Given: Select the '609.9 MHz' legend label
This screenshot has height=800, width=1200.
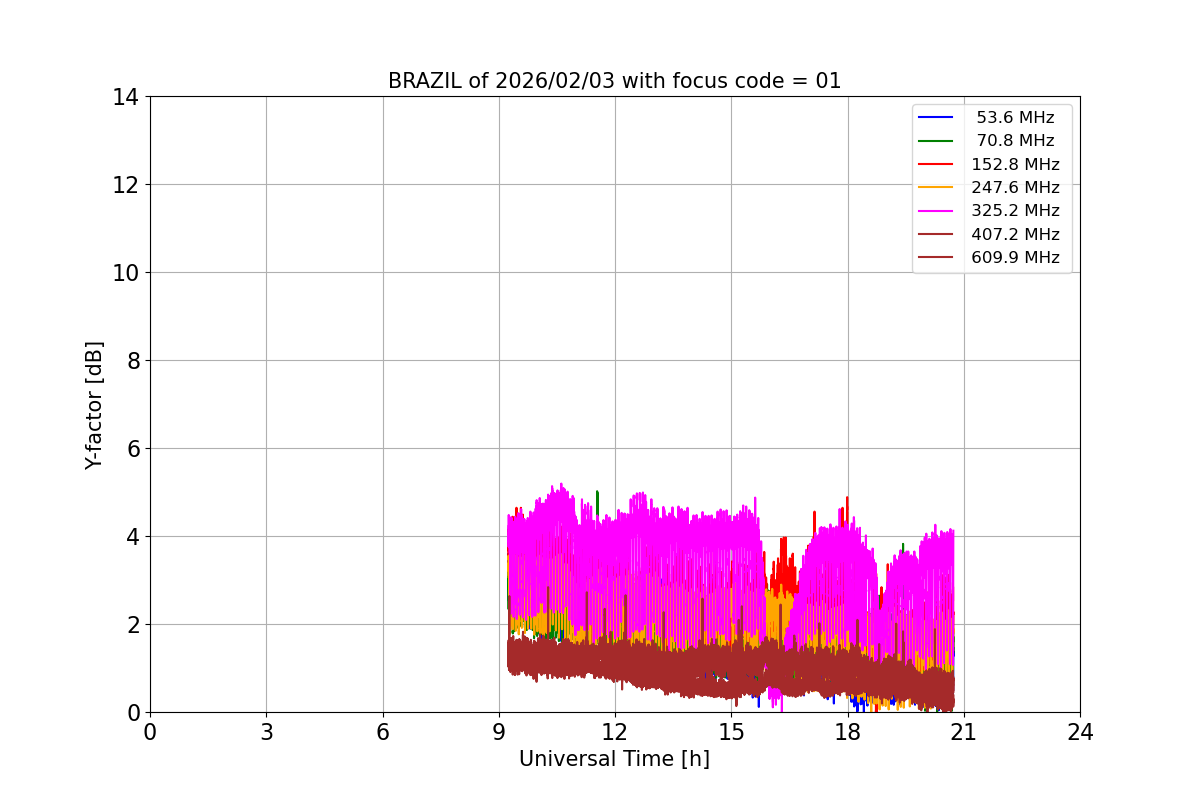Looking at the screenshot, I should tap(1015, 257).
